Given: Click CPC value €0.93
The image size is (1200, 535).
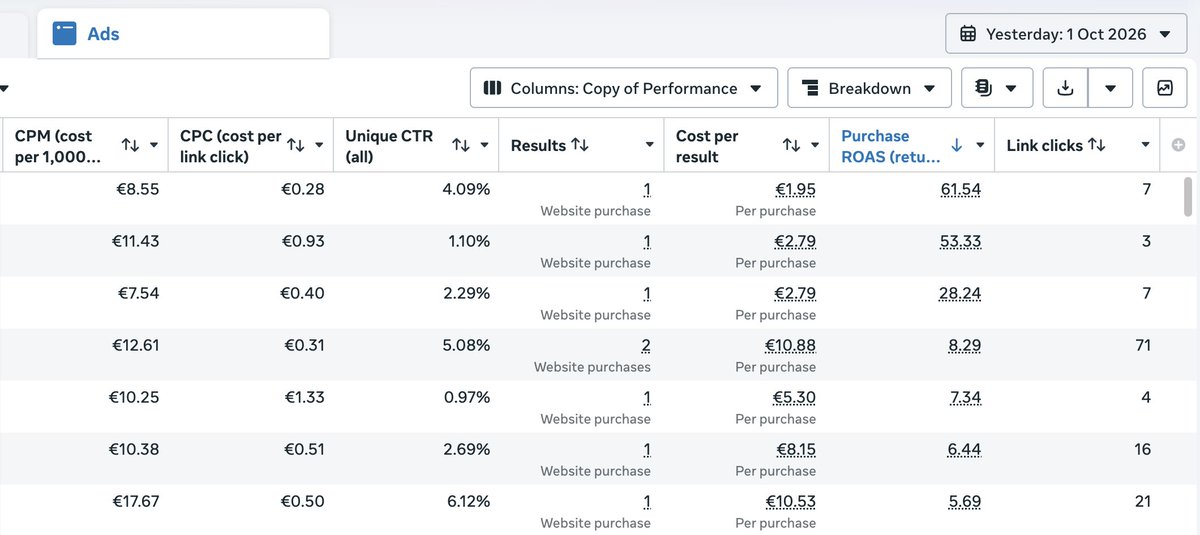Looking at the screenshot, I should coord(303,241).
